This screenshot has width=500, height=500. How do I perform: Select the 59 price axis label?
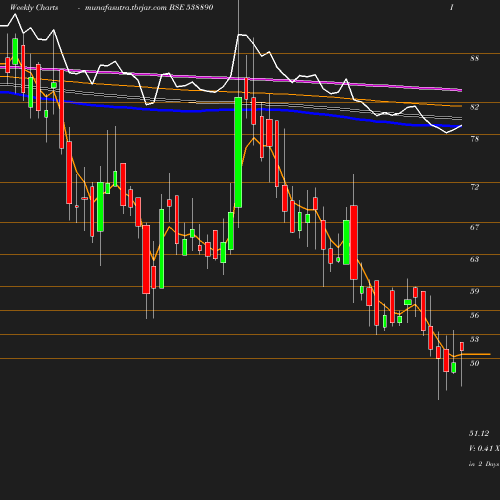(474, 291)
